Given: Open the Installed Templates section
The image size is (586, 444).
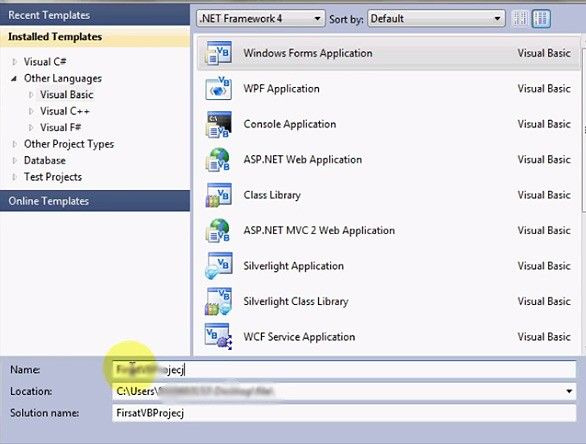Looking at the screenshot, I should click(95, 37).
